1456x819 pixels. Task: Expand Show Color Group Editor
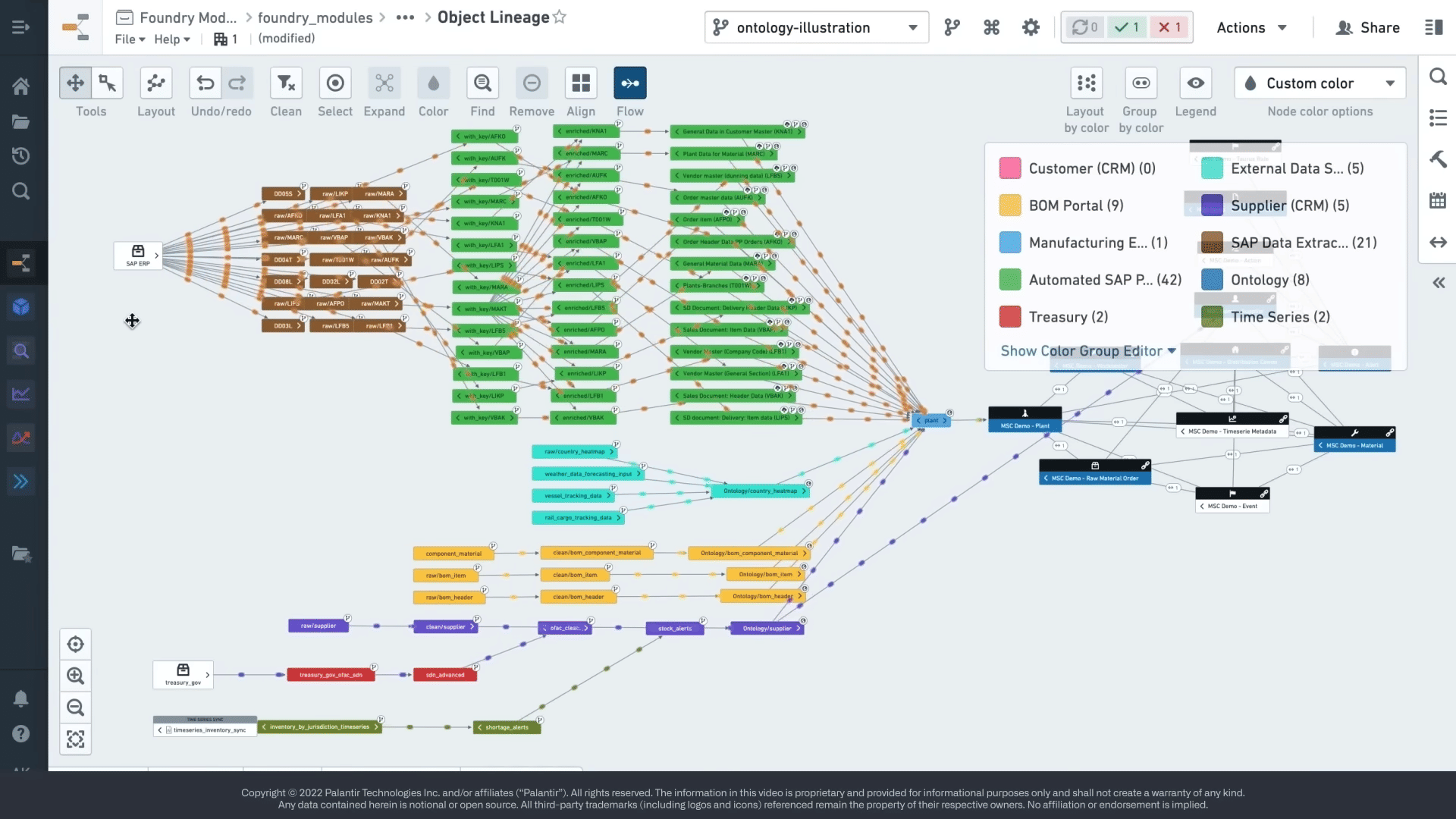1087,351
